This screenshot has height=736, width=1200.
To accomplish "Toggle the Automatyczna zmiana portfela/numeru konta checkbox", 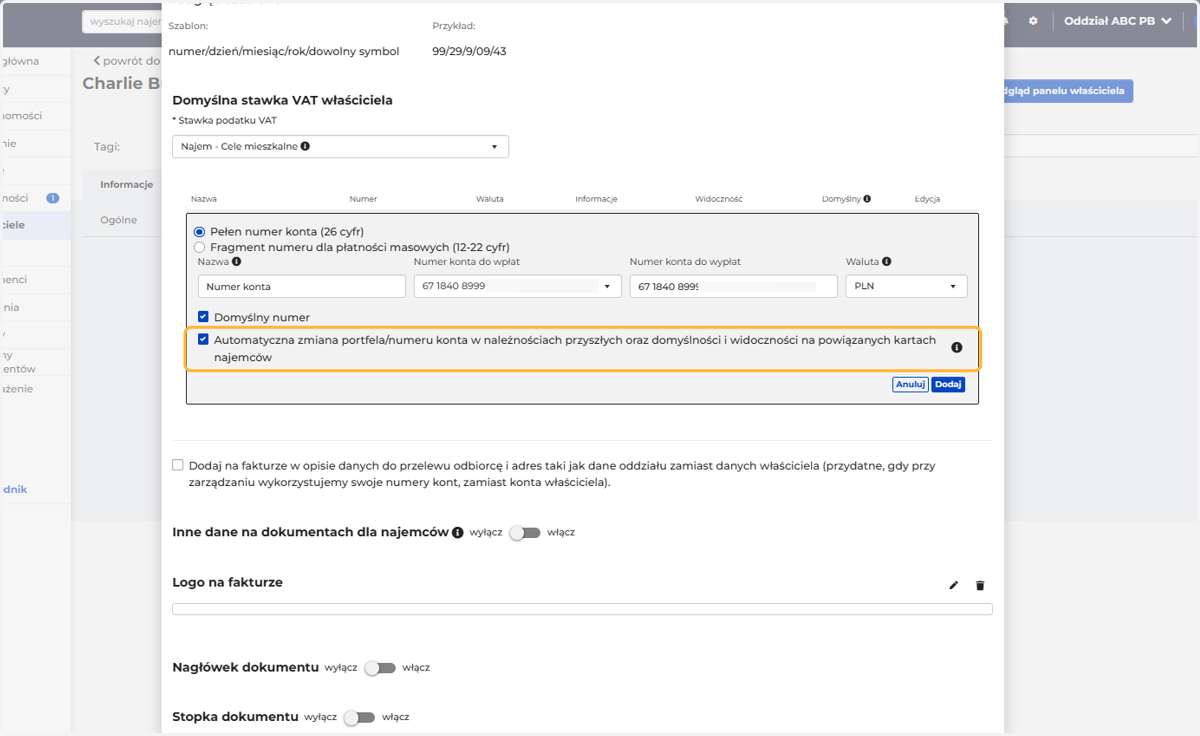I will tap(203, 339).
